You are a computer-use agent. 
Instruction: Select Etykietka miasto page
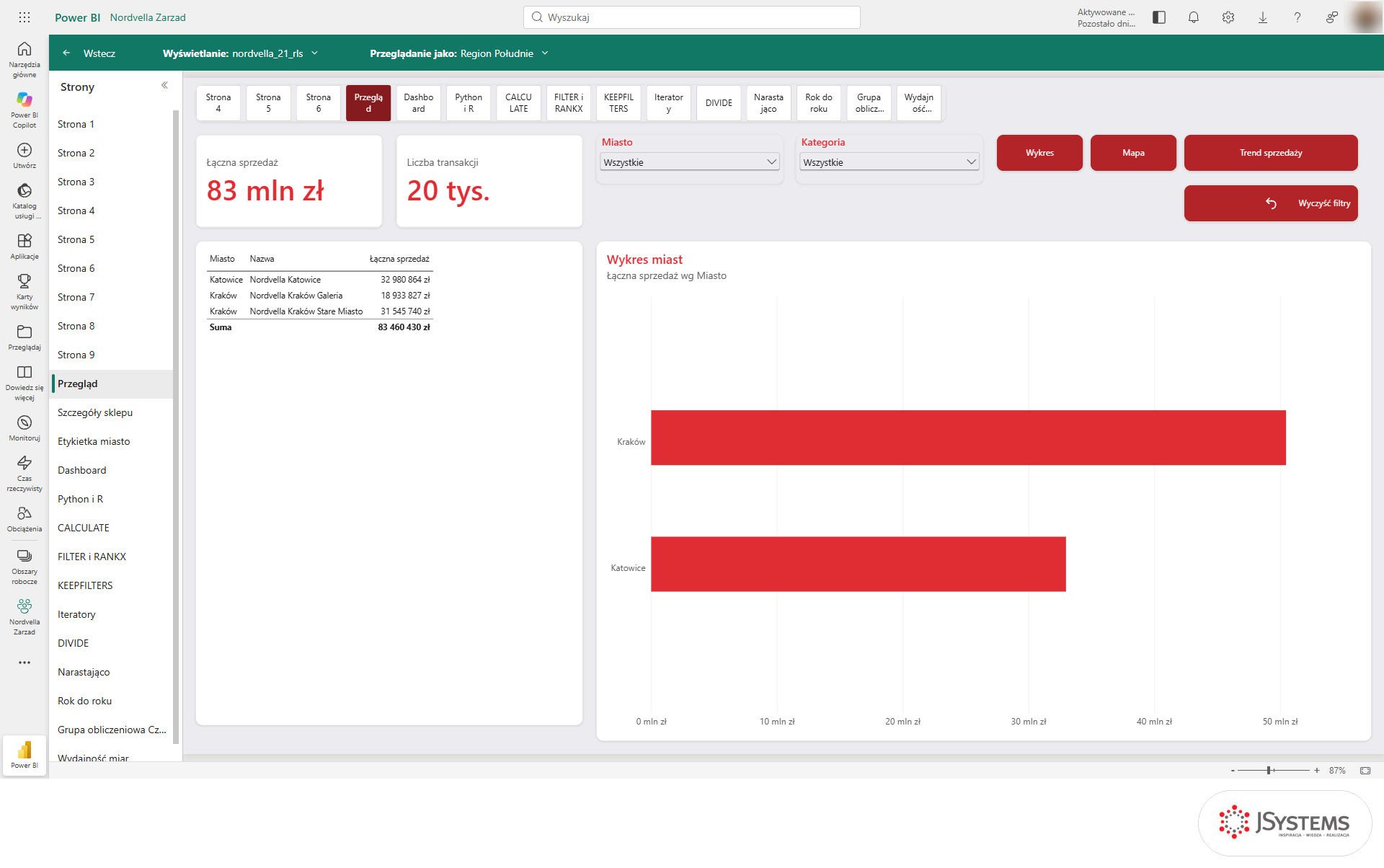coord(112,441)
